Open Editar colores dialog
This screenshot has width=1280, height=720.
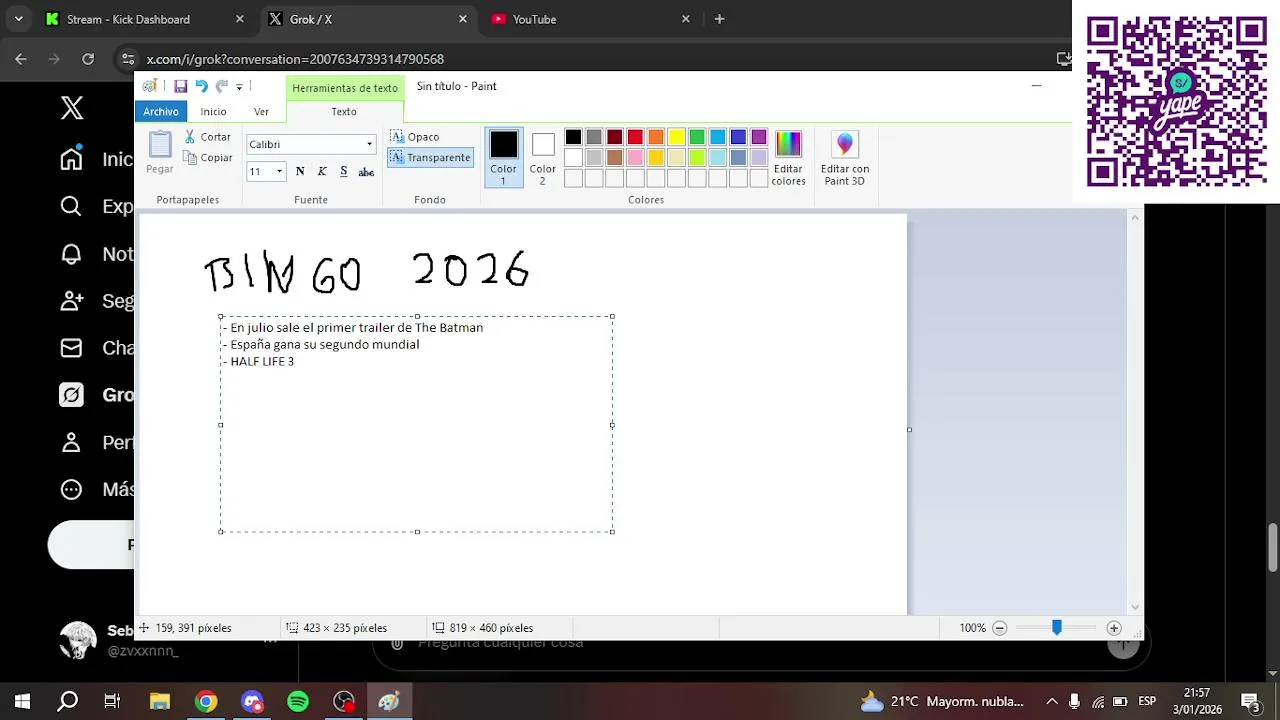[x=788, y=158]
